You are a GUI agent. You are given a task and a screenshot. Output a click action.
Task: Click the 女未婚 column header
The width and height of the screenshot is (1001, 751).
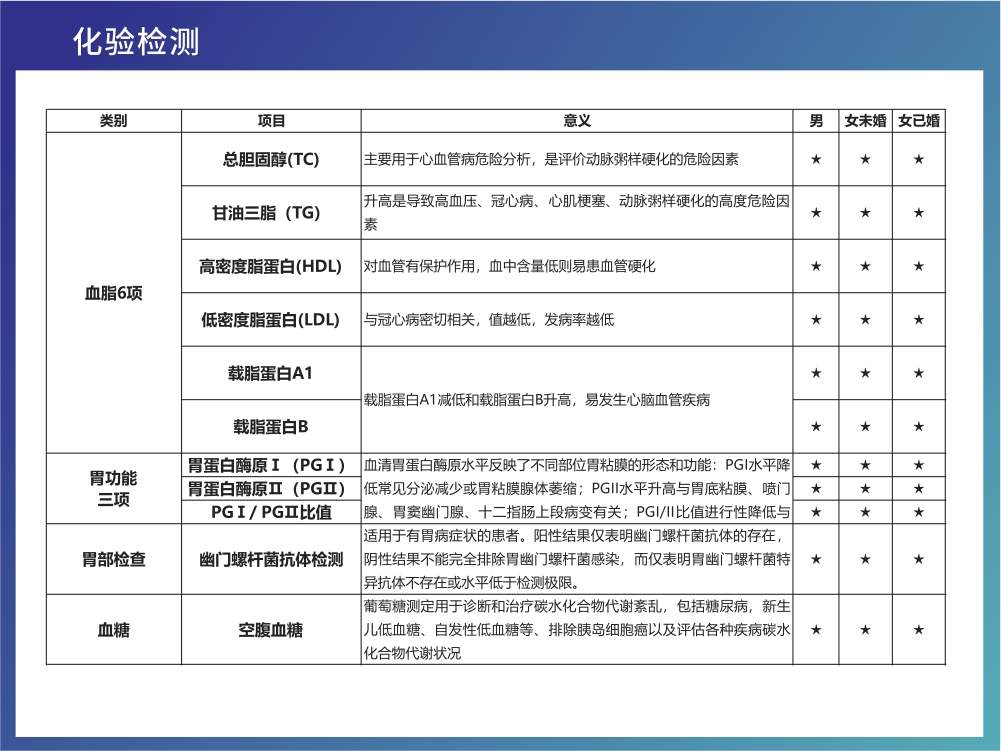(865, 121)
